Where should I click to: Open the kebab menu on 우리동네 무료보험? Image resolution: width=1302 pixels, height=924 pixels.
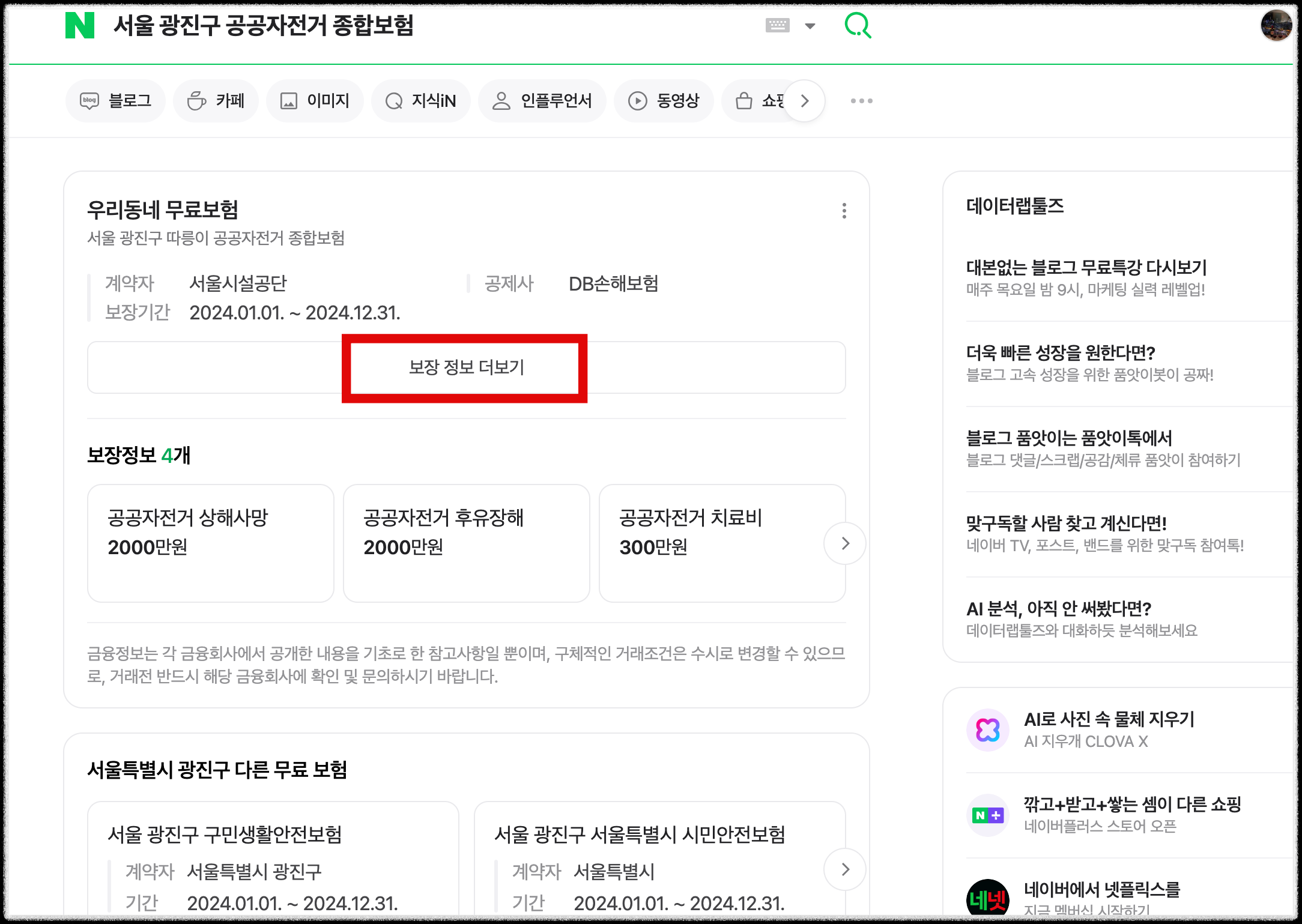tap(844, 211)
